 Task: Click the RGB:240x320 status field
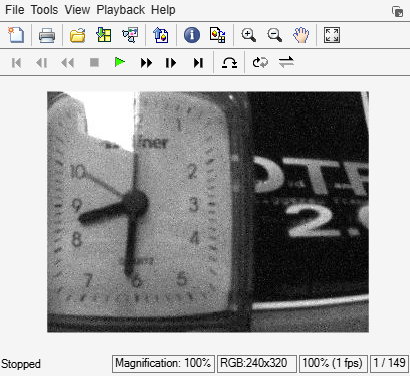tap(257, 364)
